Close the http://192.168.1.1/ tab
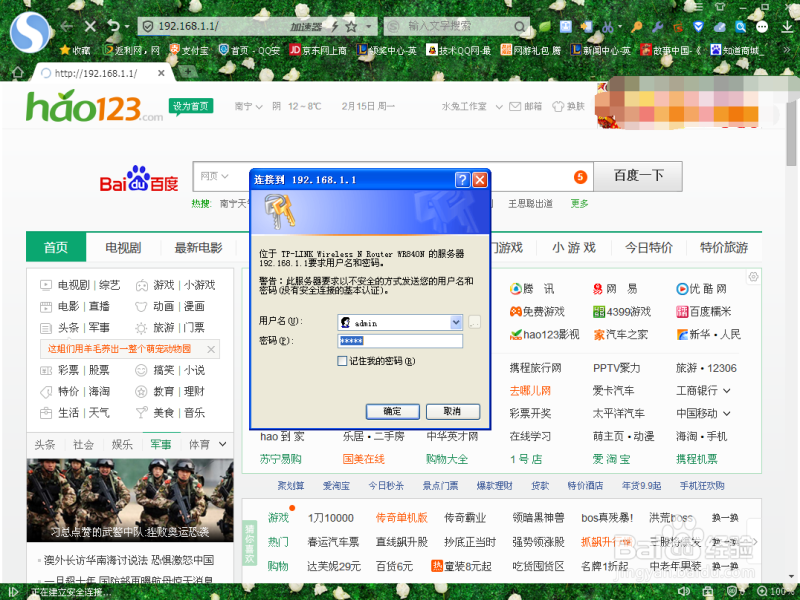Viewport: 800px width, 600px height. pyautogui.click(x=161, y=73)
